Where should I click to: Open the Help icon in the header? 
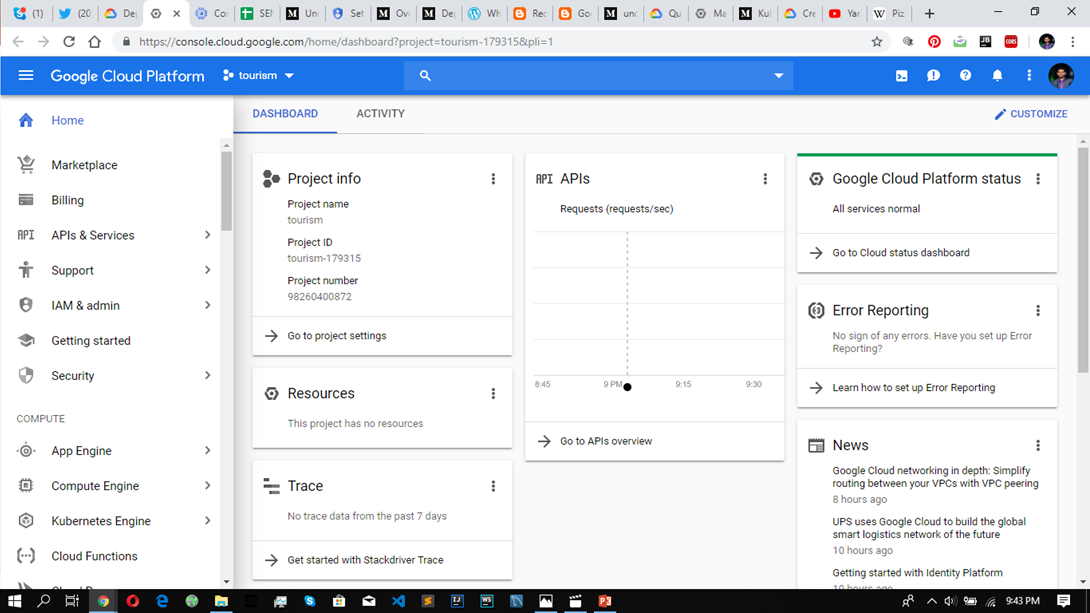click(965, 75)
